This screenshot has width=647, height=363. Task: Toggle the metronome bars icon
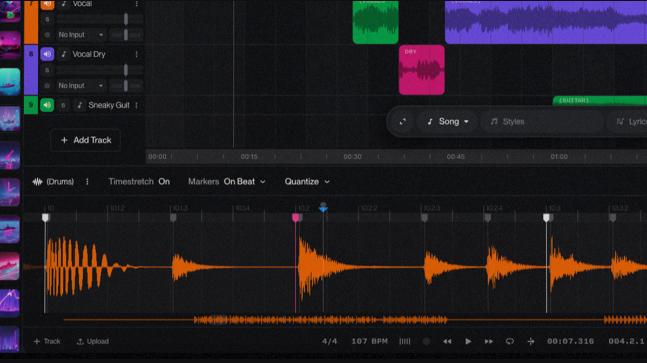405,342
